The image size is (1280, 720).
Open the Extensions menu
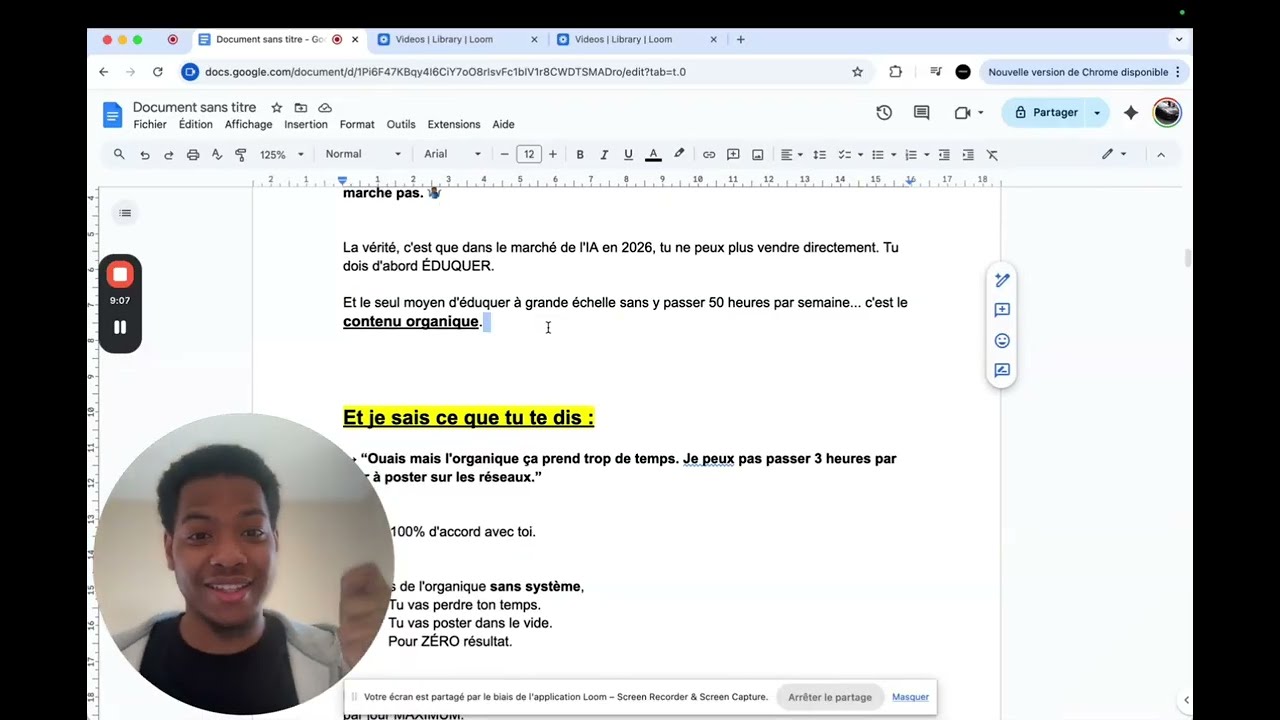click(x=454, y=124)
